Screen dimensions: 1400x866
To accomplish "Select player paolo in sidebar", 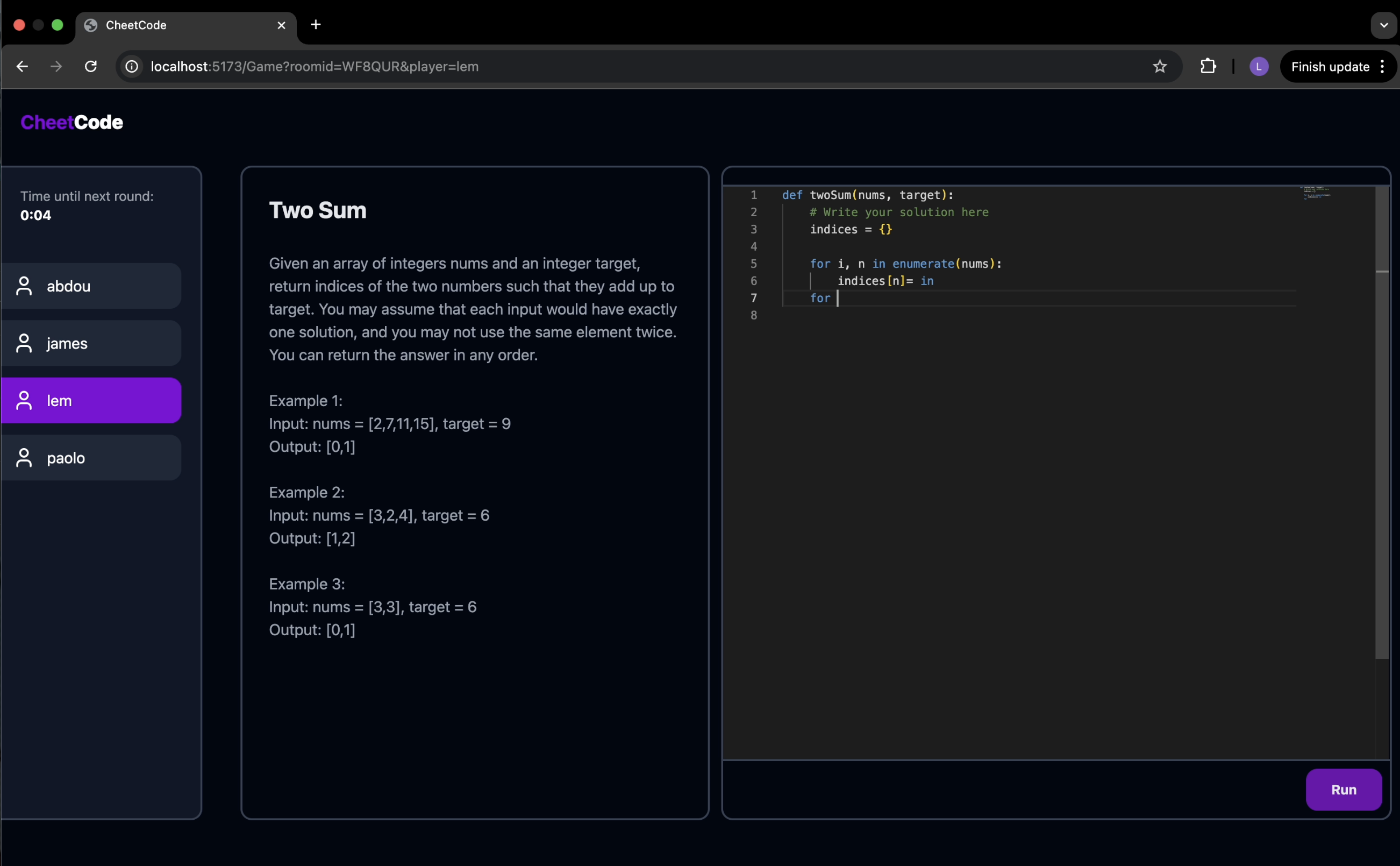I will tap(91, 458).
